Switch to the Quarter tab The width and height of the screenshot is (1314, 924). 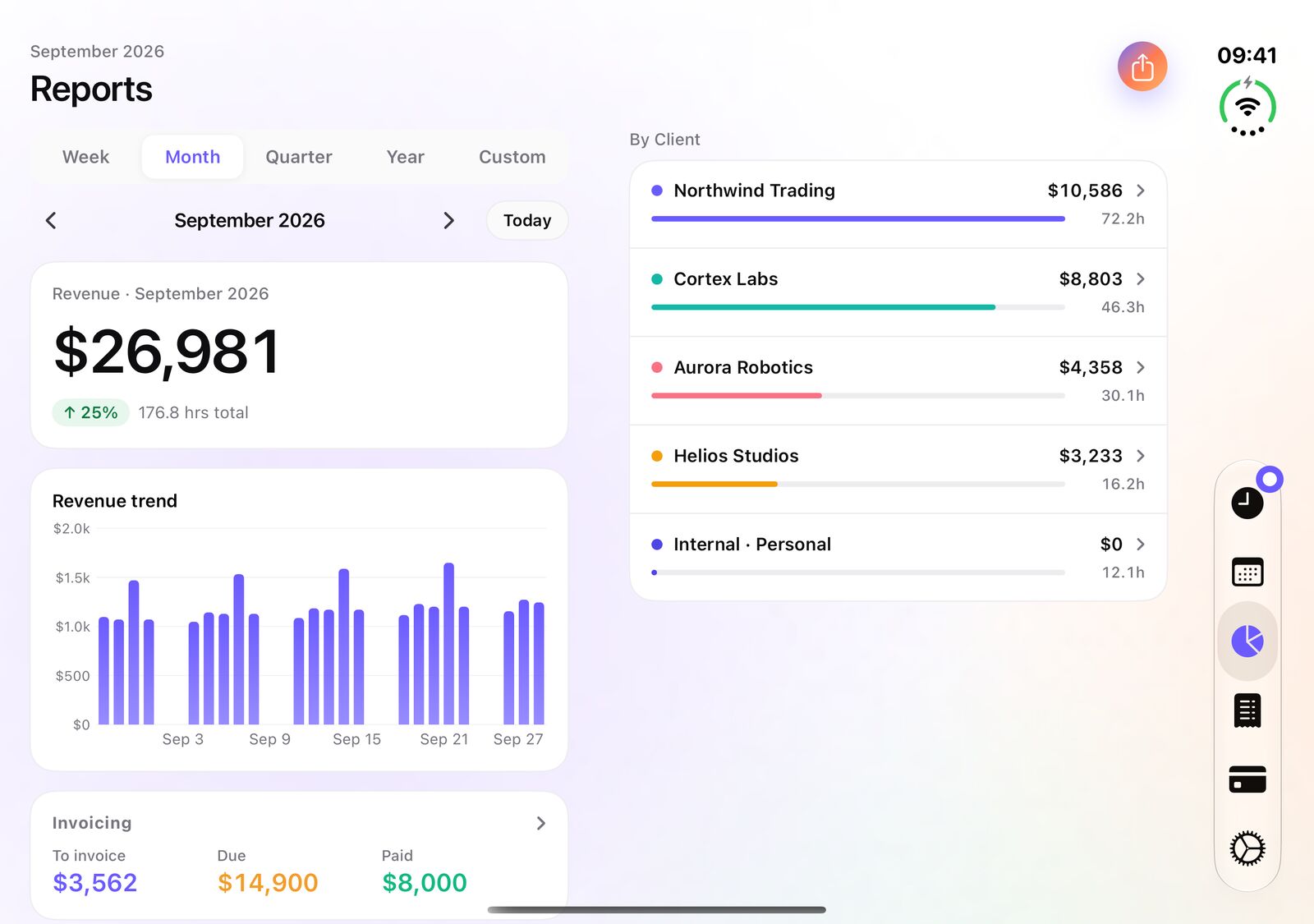[299, 157]
